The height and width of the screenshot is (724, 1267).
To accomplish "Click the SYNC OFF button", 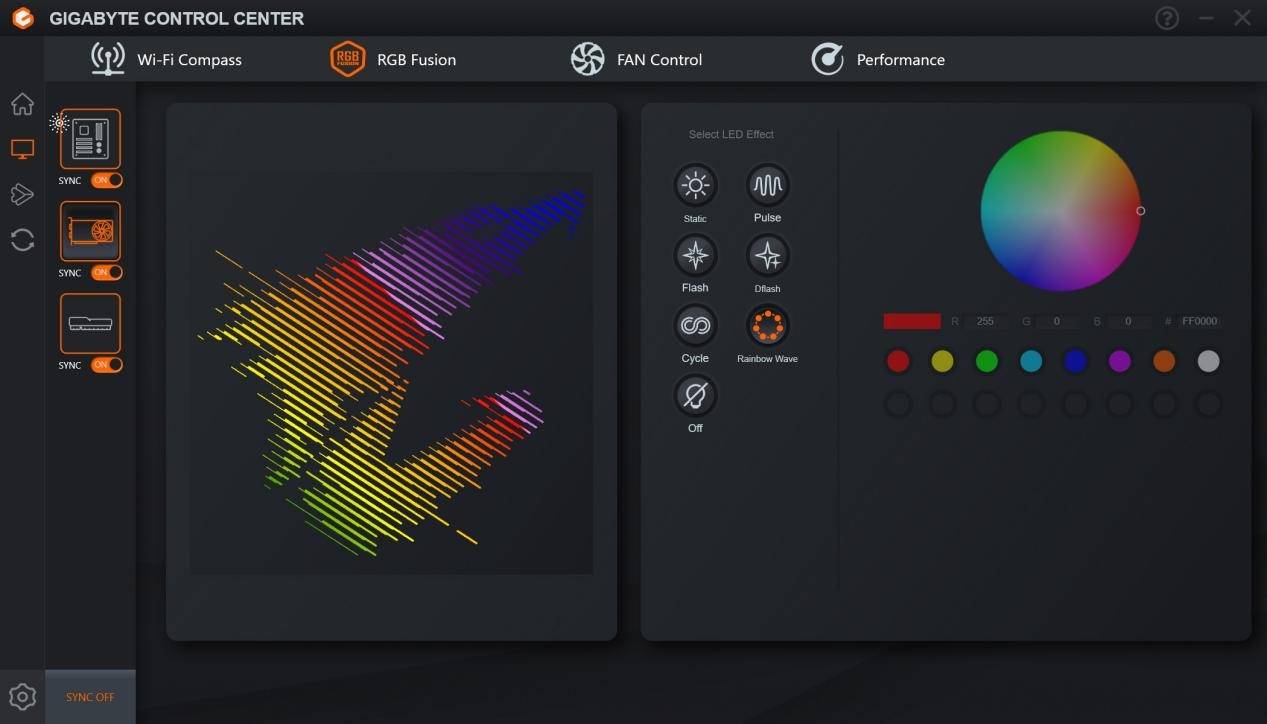I will [90, 697].
